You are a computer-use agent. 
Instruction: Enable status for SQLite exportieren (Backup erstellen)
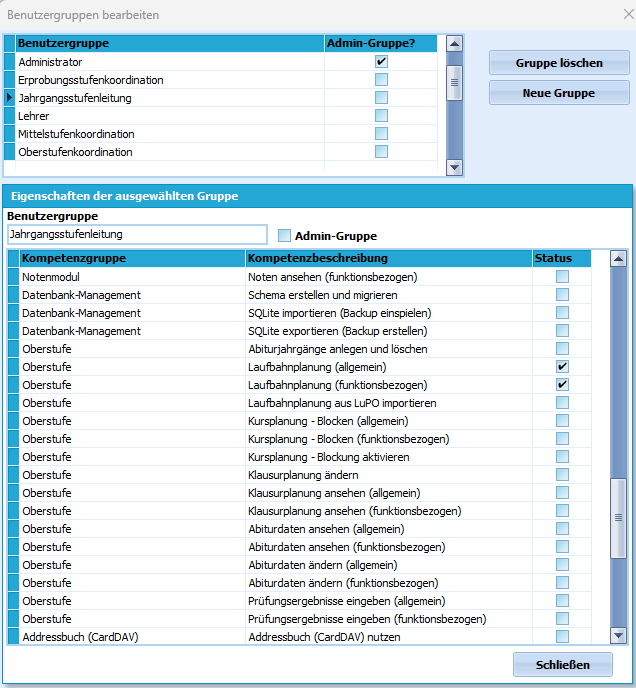[x=562, y=330]
